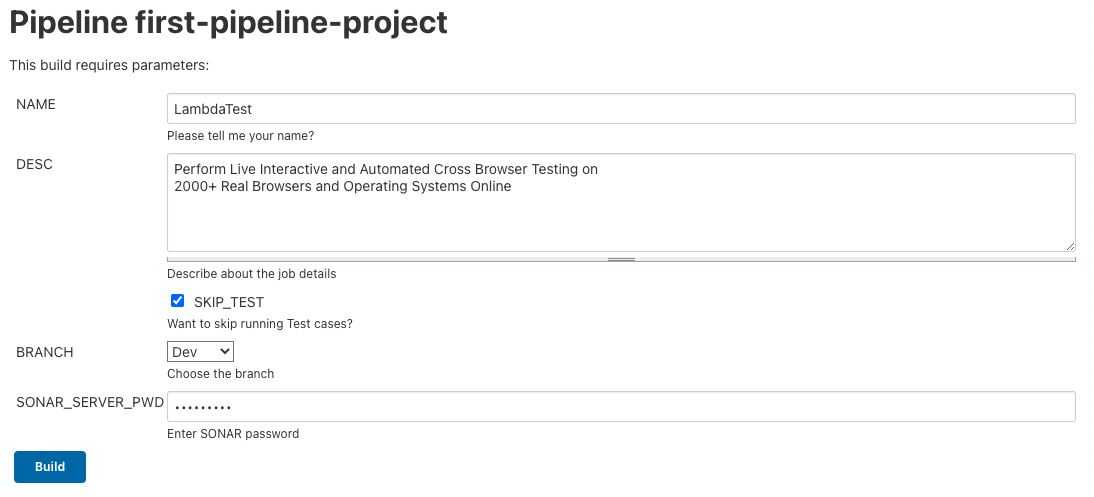Viewport: 1094px width, 497px height.
Task: Click 'Want to skip running Test cases?' text
Action: tap(259, 324)
